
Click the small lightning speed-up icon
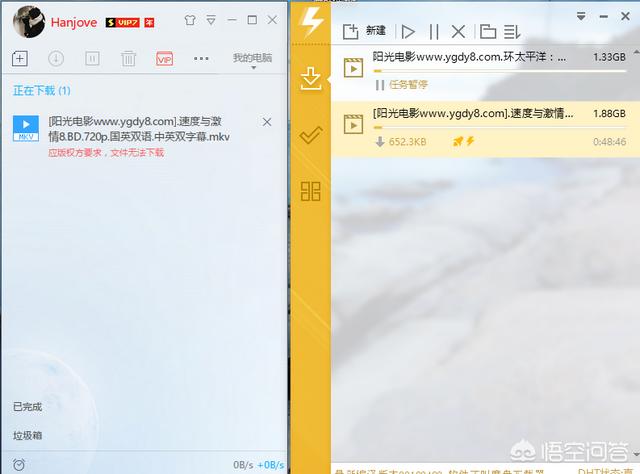(470, 141)
